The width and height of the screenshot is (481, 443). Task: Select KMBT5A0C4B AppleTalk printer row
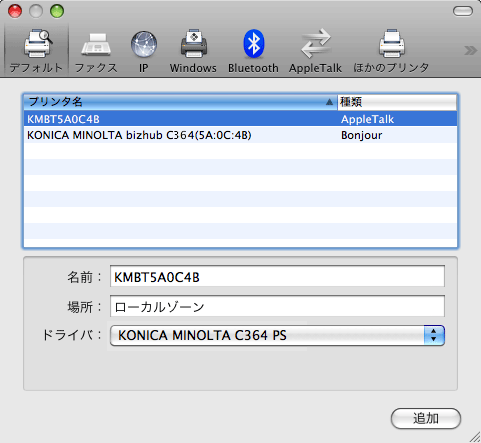[x=240, y=119]
